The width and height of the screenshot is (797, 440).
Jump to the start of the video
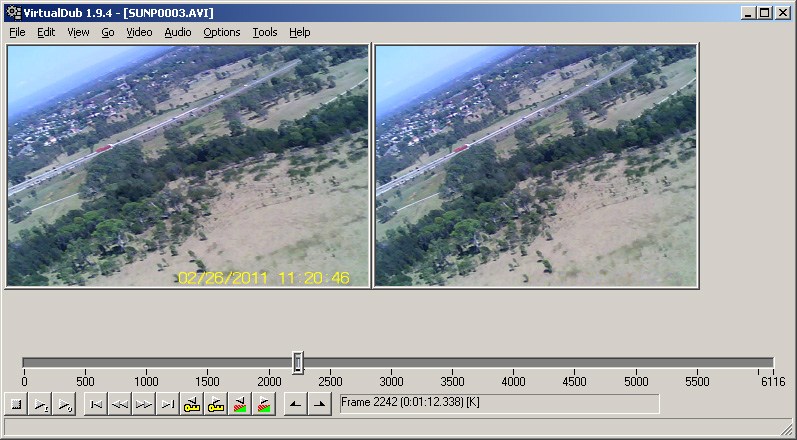click(96, 404)
